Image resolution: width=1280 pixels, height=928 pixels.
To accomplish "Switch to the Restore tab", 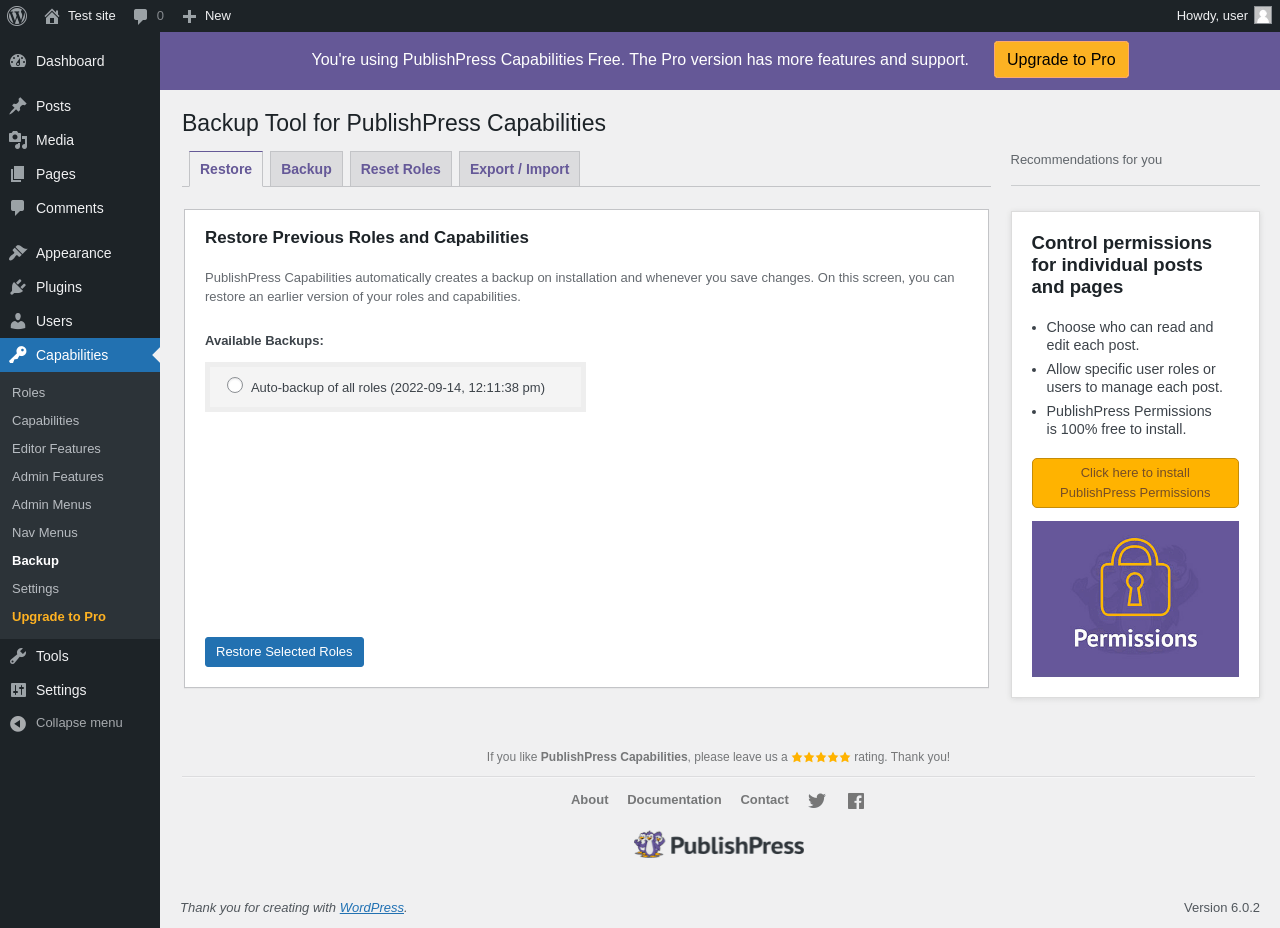I will (x=226, y=169).
